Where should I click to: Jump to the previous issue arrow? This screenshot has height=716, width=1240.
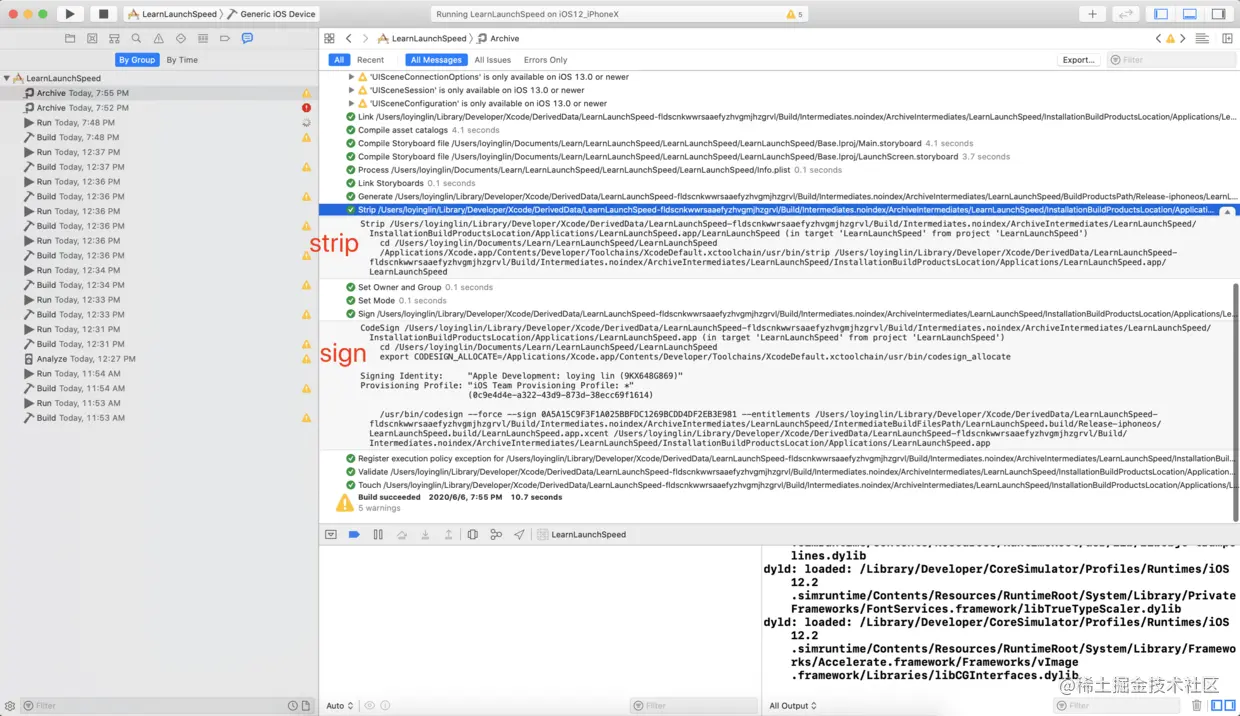pos(1159,38)
